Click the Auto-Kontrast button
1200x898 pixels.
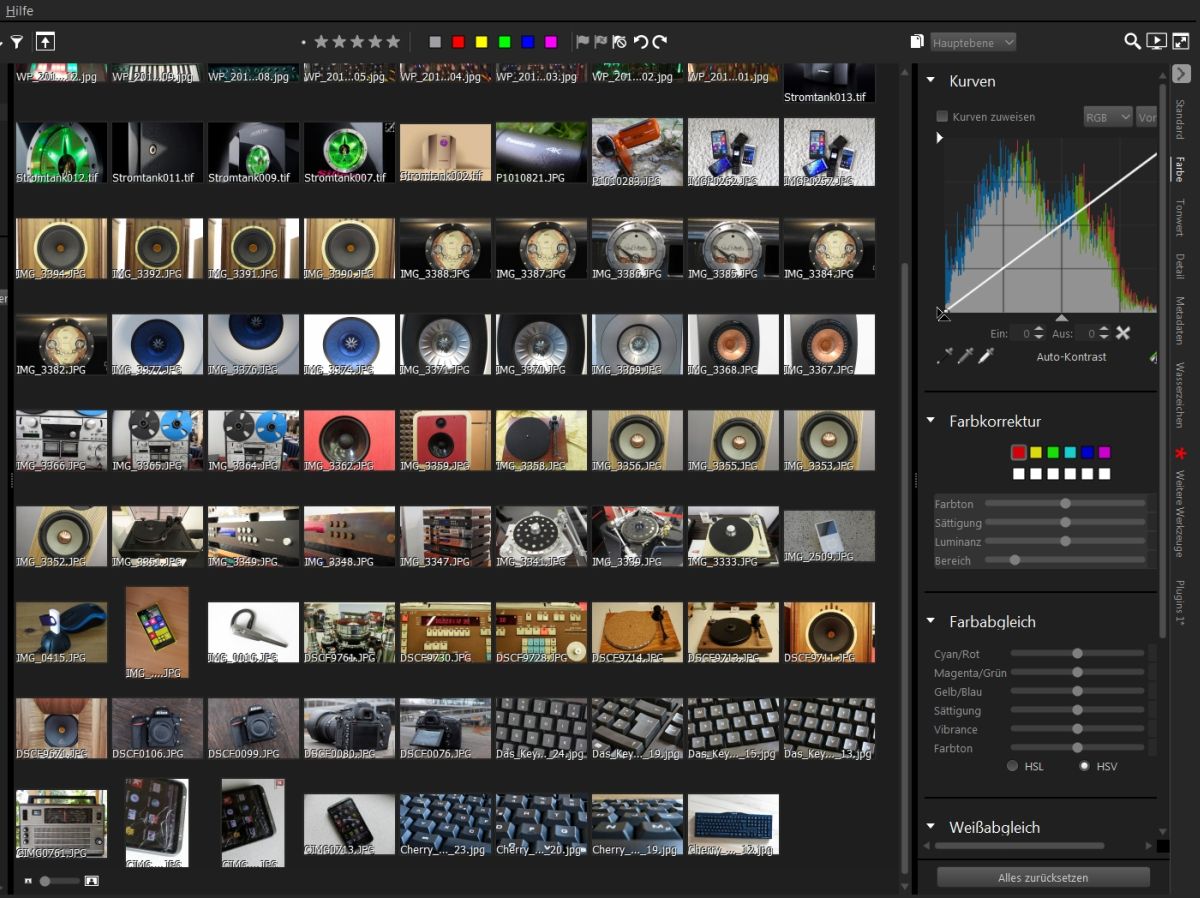[1071, 357]
